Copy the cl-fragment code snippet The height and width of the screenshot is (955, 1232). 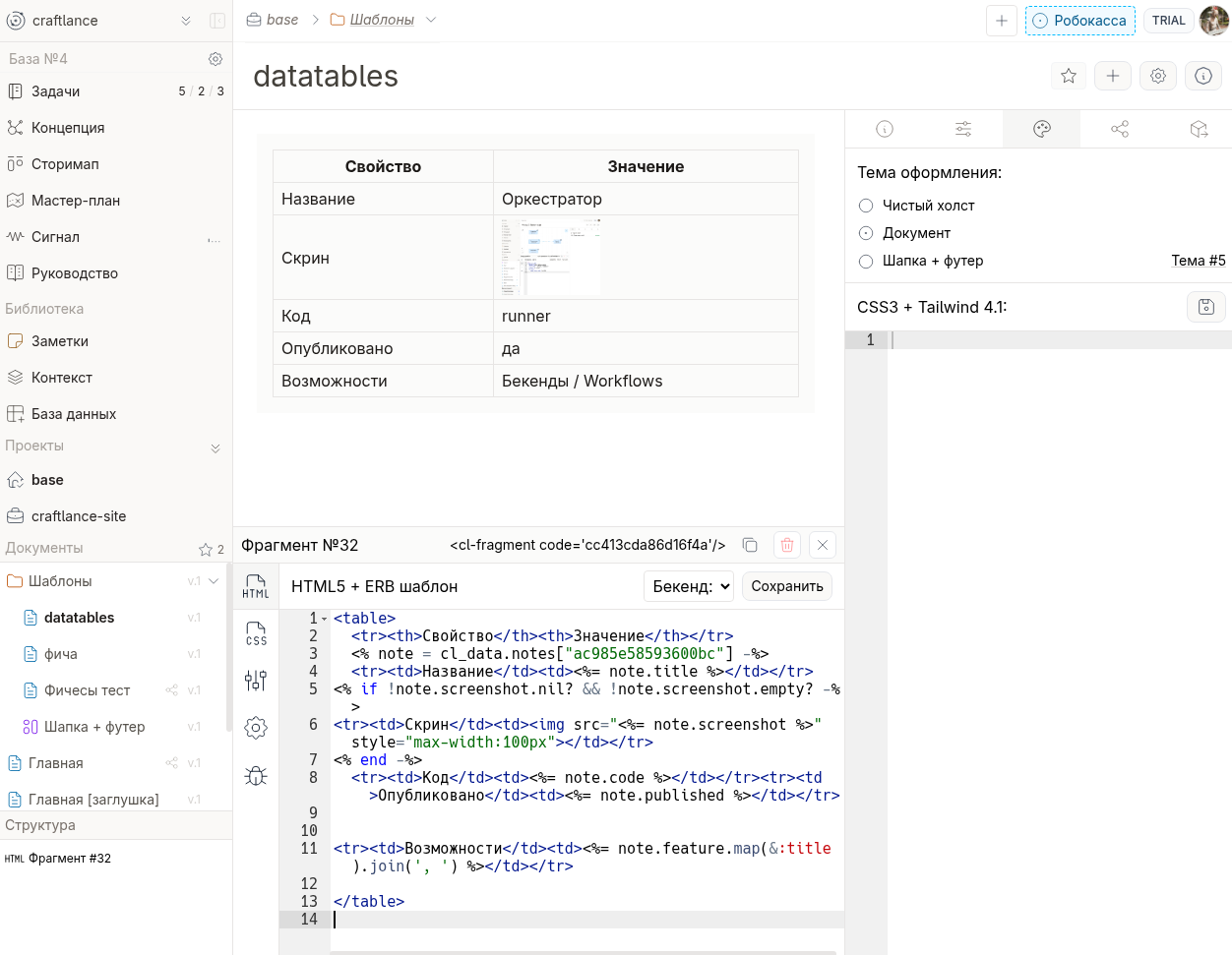750,545
